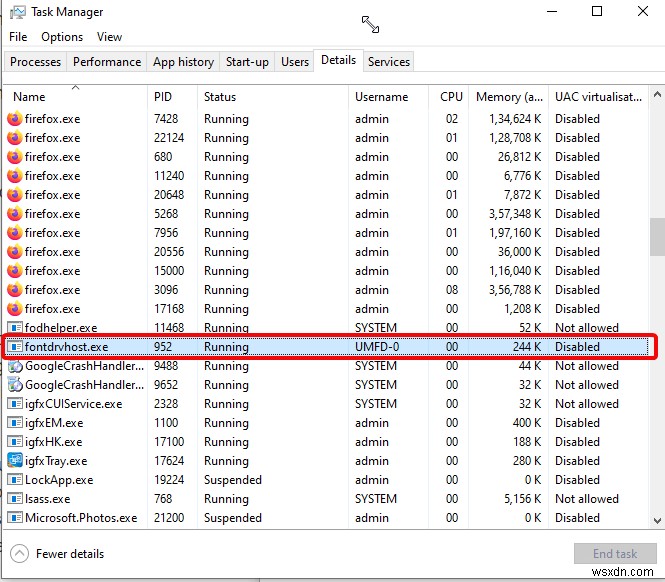This screenshot has width=665, height=582.
Task: Click the lsass.exe process icon
Action: coord(15,499)
